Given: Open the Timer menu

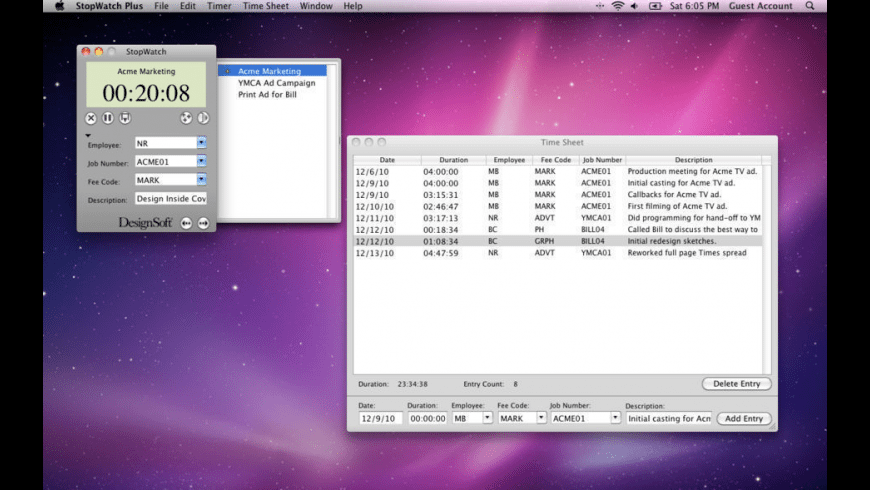Looking at the screenshot, I should [219, 6].
